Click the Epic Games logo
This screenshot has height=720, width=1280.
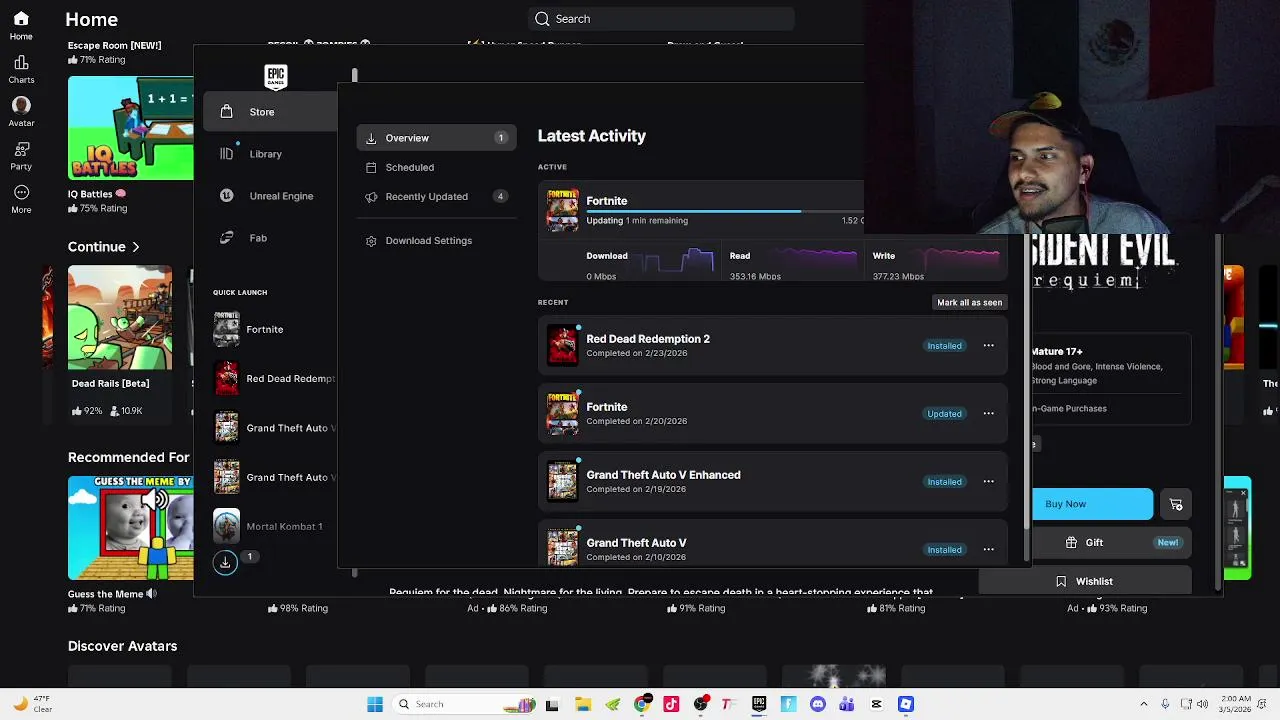coord(276,77)
